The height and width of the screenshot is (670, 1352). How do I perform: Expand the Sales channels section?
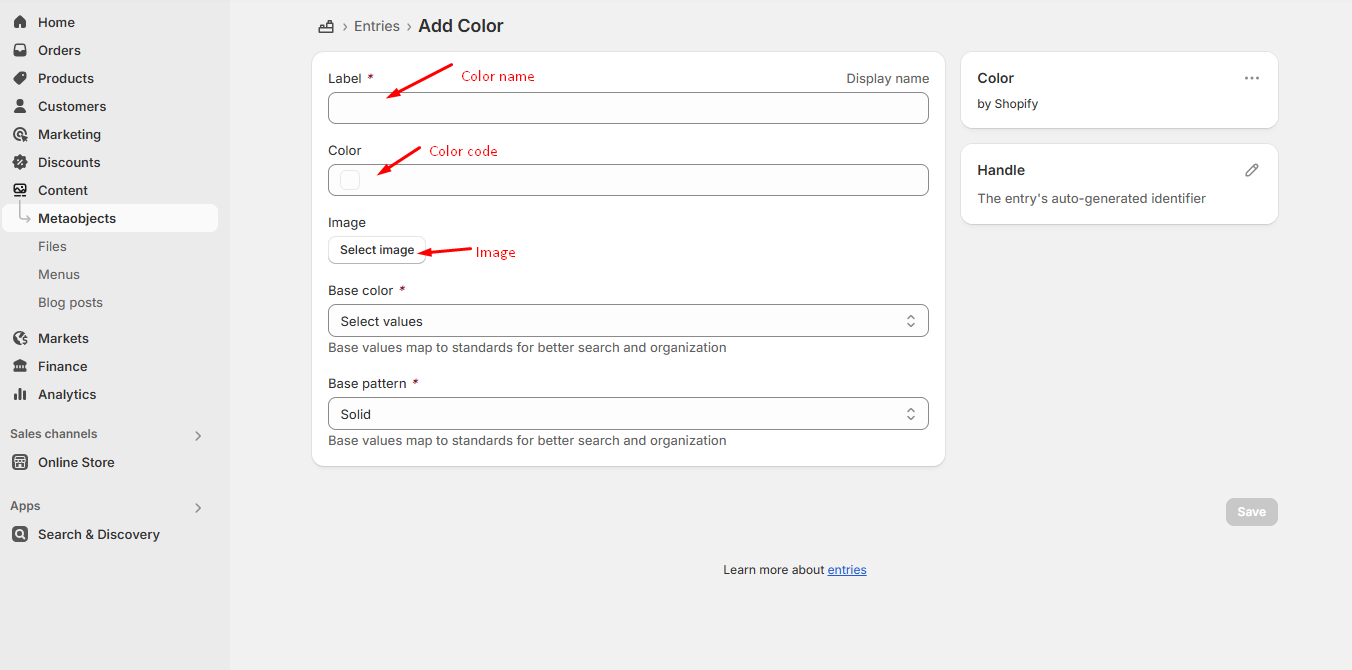(198, 435)
